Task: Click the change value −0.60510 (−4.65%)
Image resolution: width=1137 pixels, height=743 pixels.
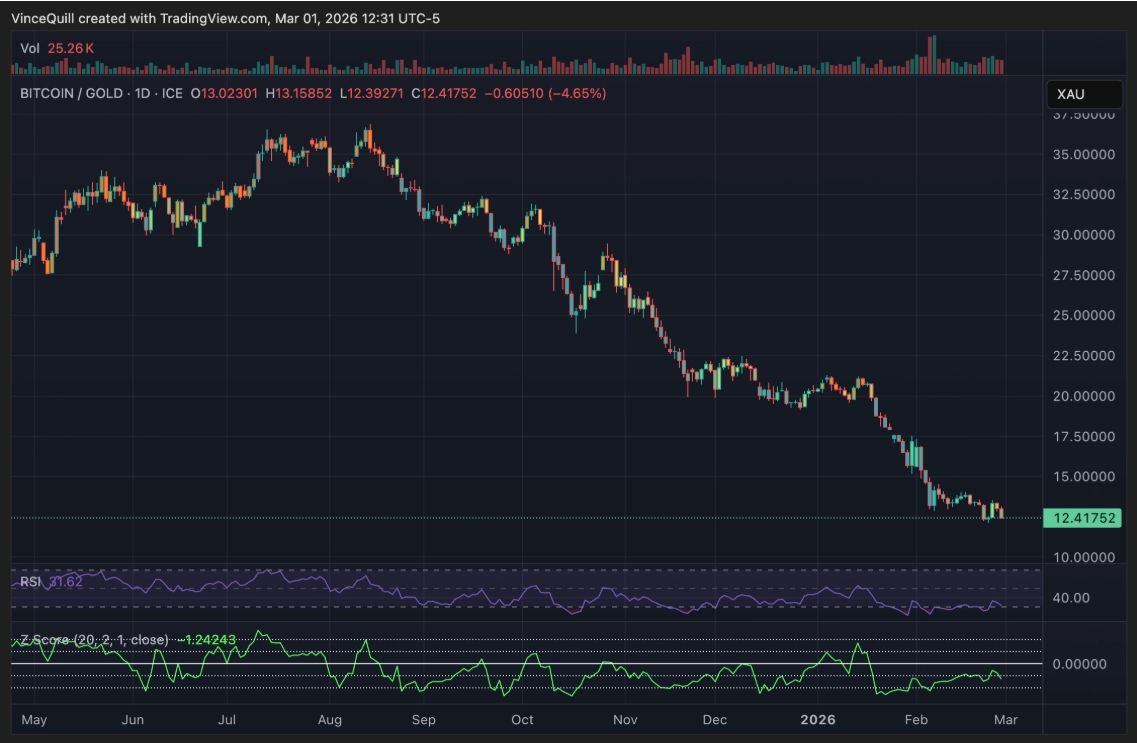Action: (545, 94)
